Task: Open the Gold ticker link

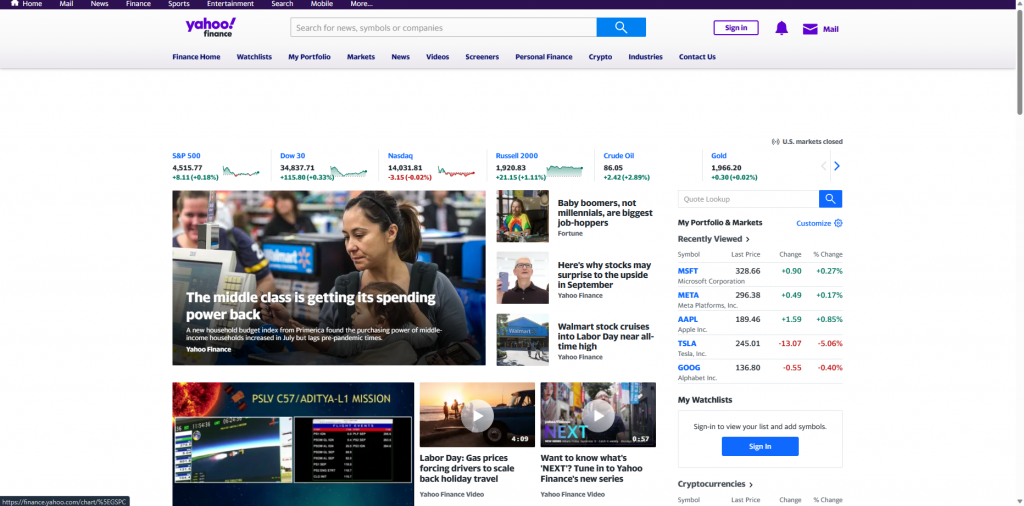Action: click(x=718, y=156)
